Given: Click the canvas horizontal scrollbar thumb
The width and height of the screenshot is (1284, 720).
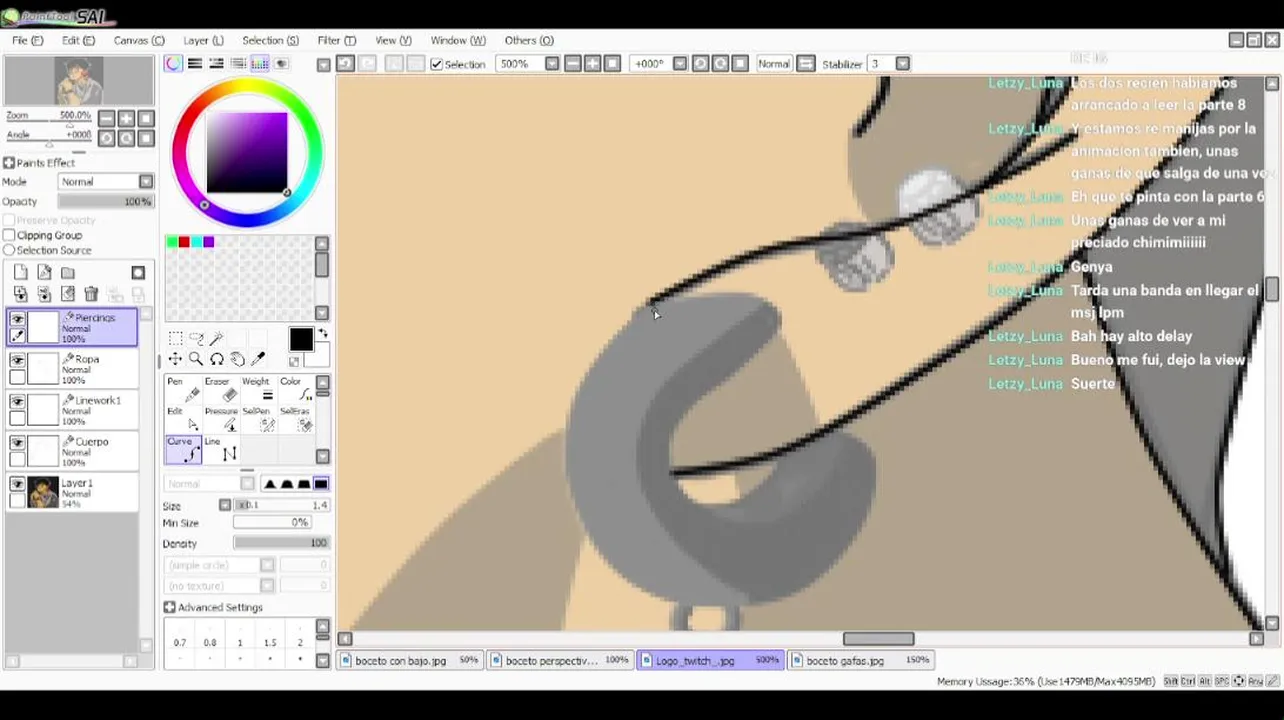Looking at the screenshot, I should point(878,639).
